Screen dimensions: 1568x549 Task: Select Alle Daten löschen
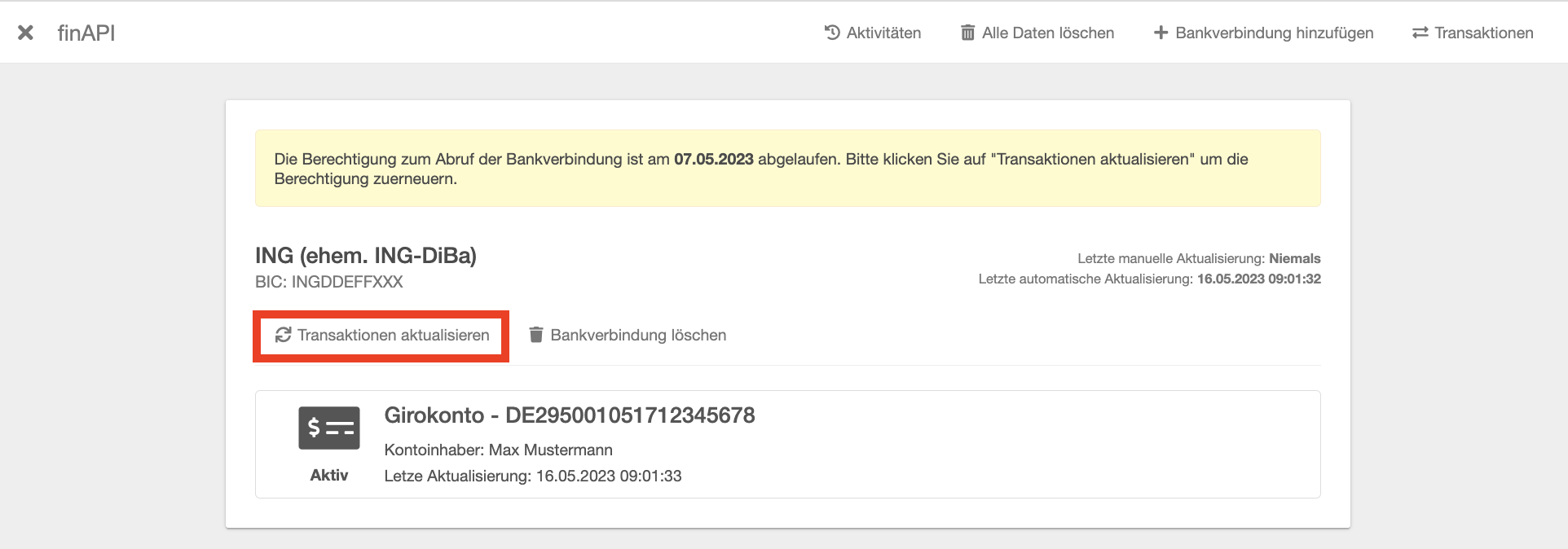(x=1037, y=33)
